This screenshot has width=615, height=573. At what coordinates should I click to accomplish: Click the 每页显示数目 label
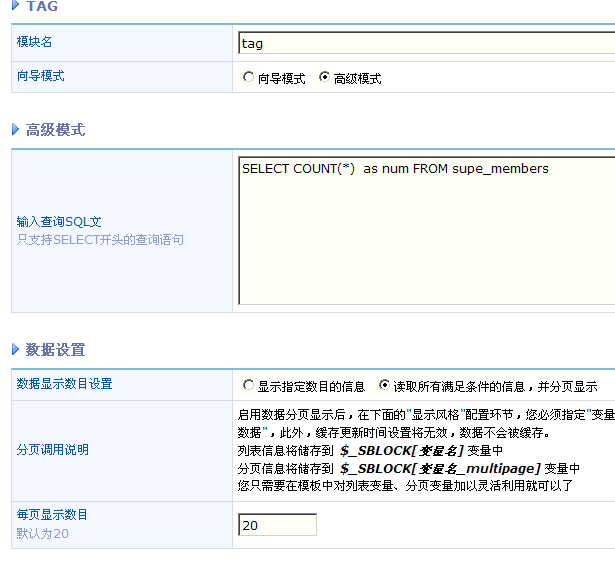tap(52, 515)
